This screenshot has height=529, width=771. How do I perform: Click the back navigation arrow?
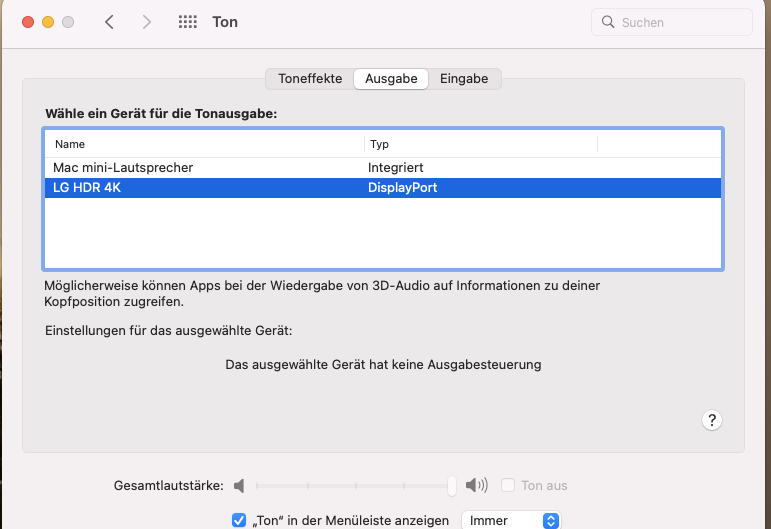point(109,22)
